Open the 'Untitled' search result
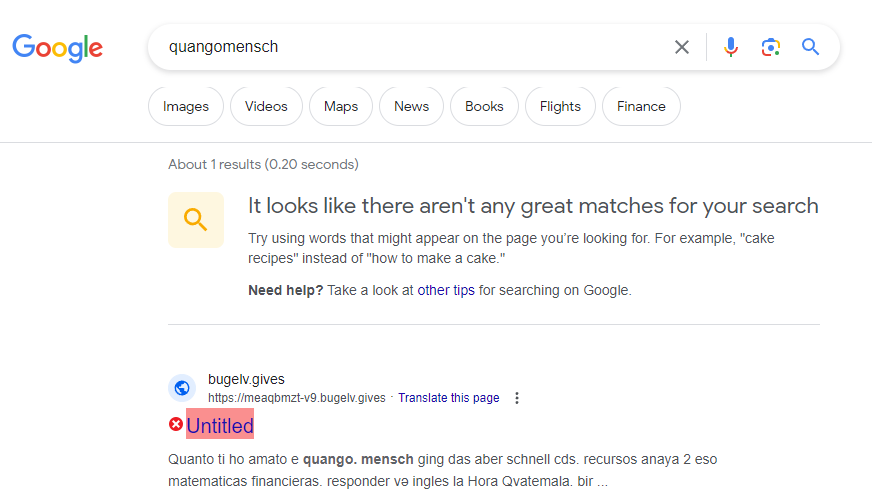The height and width of the screenshot is (500, 872). [x=220, y=425]
